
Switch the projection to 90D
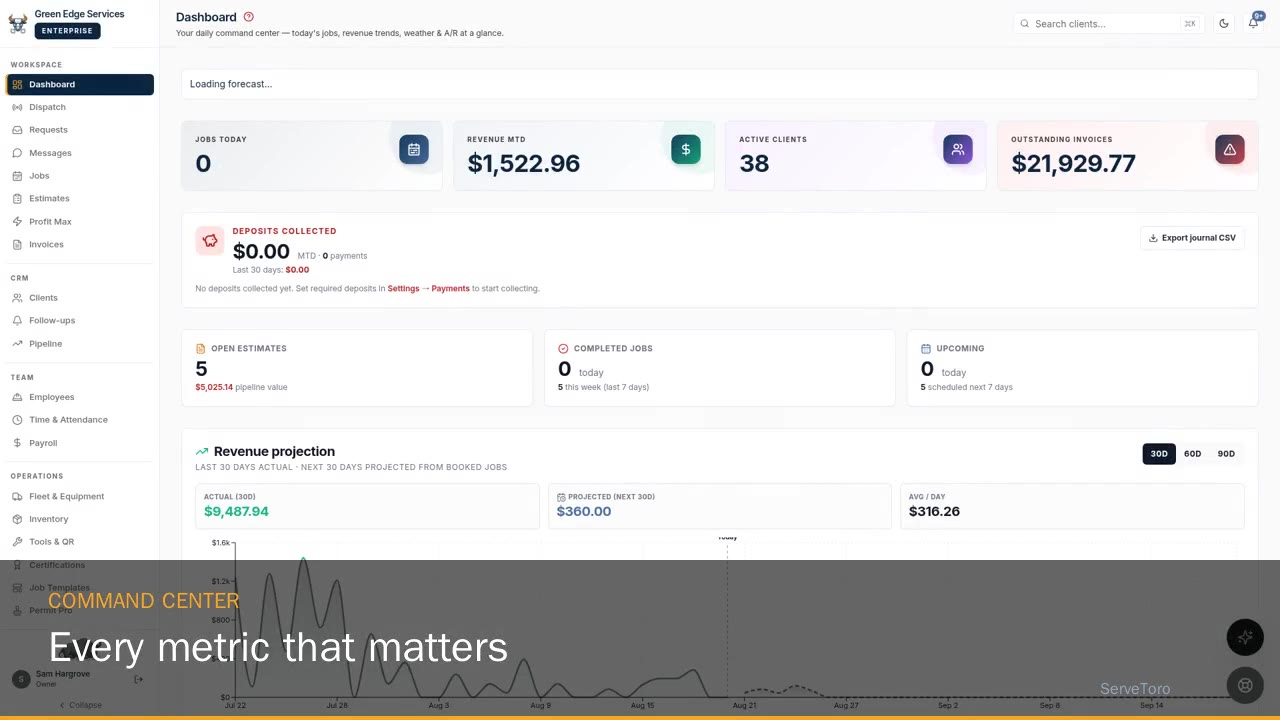(1226, 454)
